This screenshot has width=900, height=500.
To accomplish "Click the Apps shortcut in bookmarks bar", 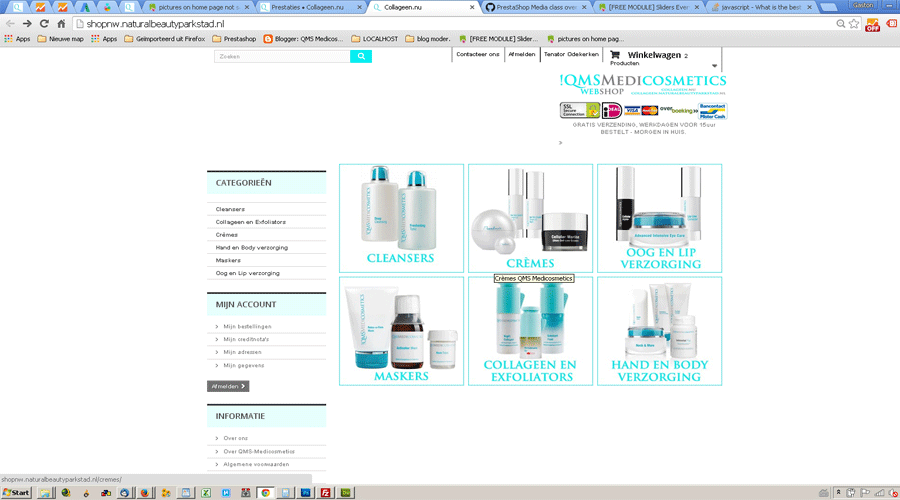I will [x=17, y=38].
